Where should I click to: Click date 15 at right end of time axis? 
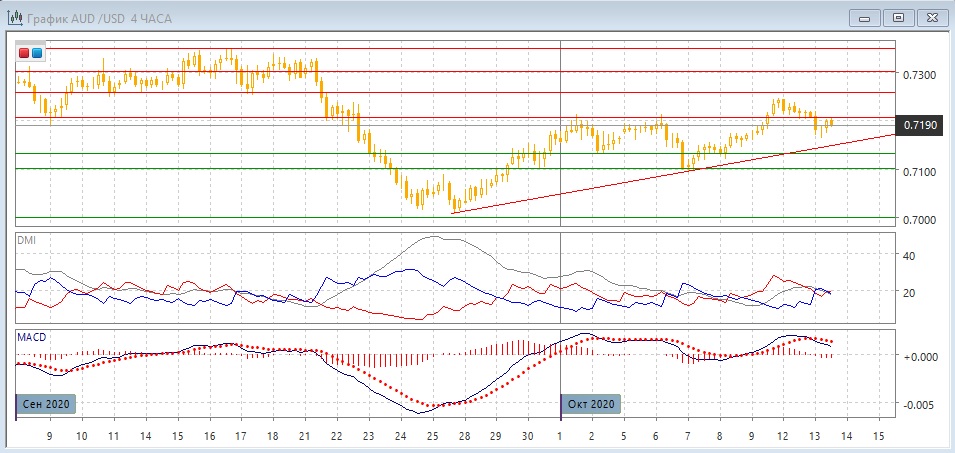(879, 437)
